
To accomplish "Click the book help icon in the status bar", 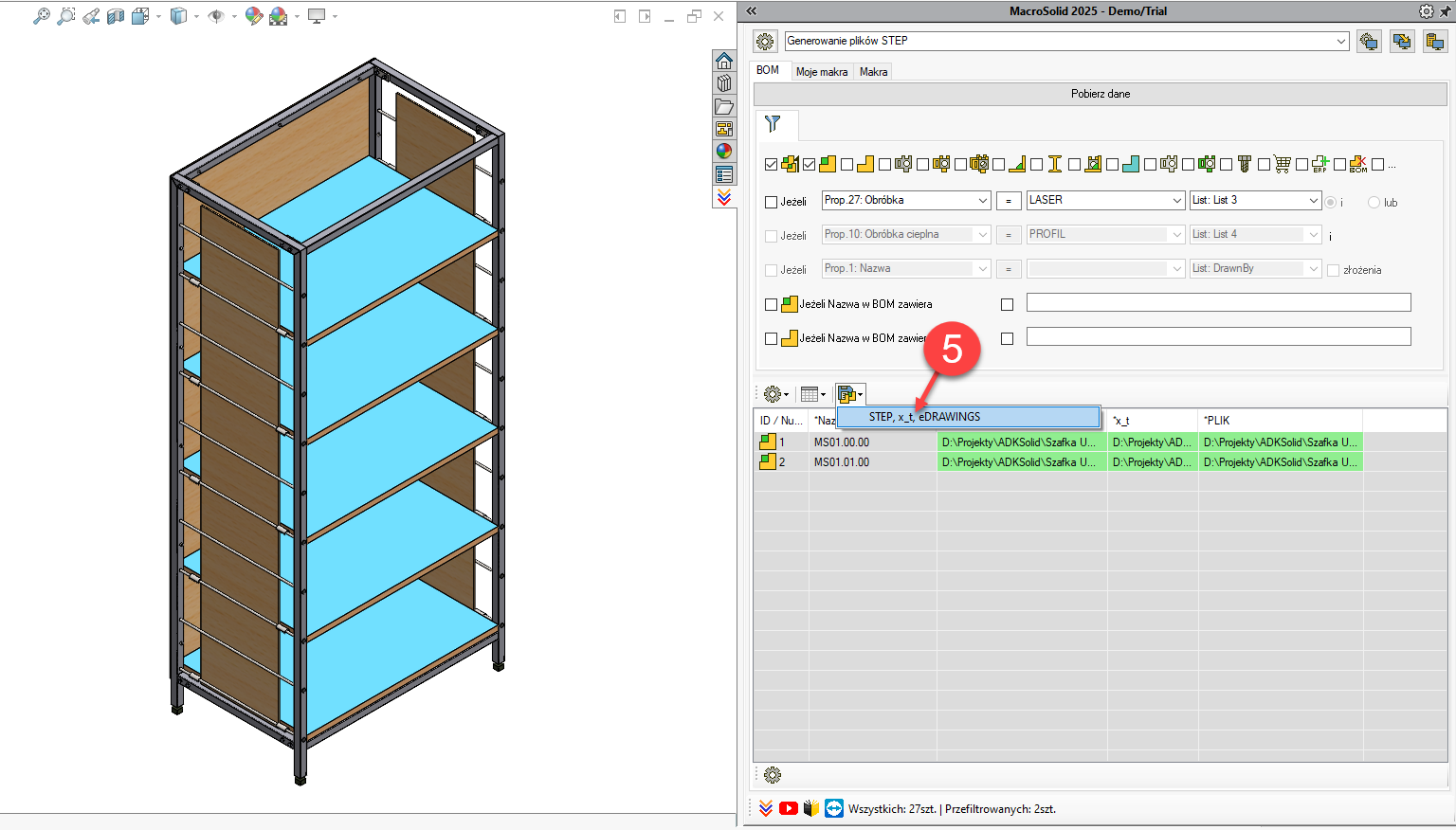I will click(x=811, y=808).
